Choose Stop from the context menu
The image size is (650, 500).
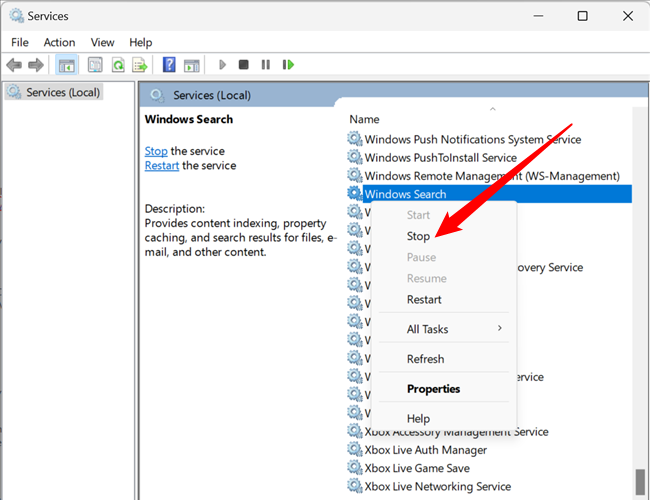[x=418, y=236]
